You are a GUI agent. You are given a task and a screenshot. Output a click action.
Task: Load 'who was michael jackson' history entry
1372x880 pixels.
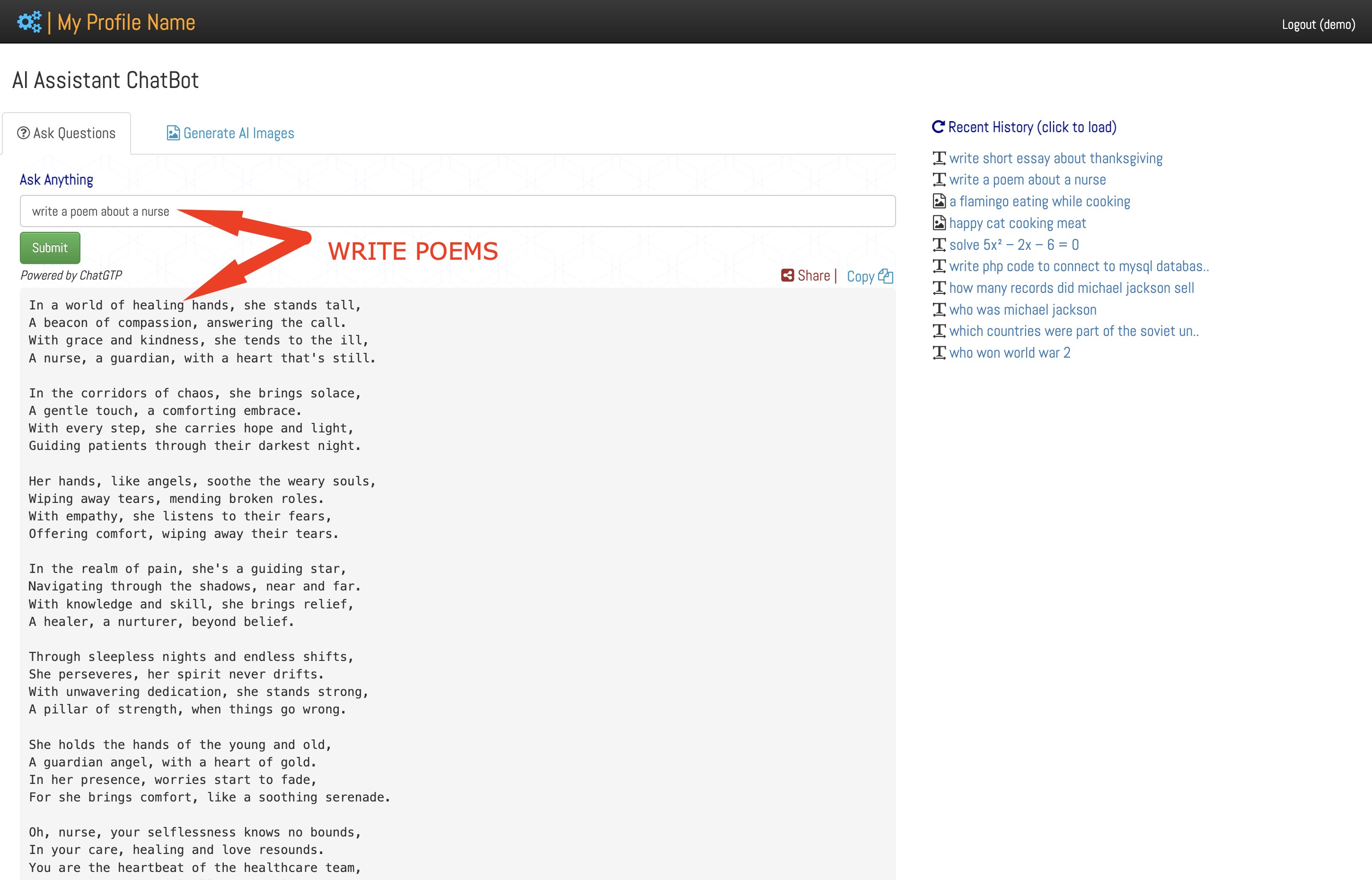coord(1022,310)
